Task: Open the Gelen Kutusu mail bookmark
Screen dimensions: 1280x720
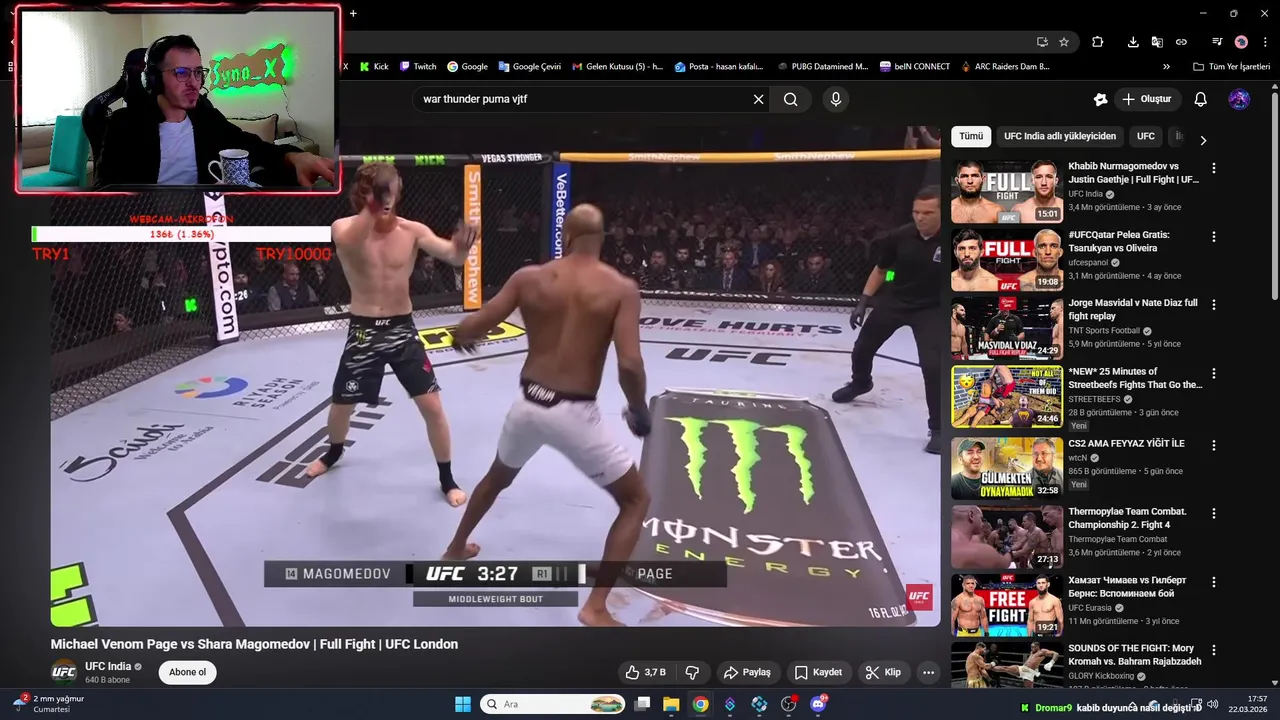Action: [x=617, y=66]
